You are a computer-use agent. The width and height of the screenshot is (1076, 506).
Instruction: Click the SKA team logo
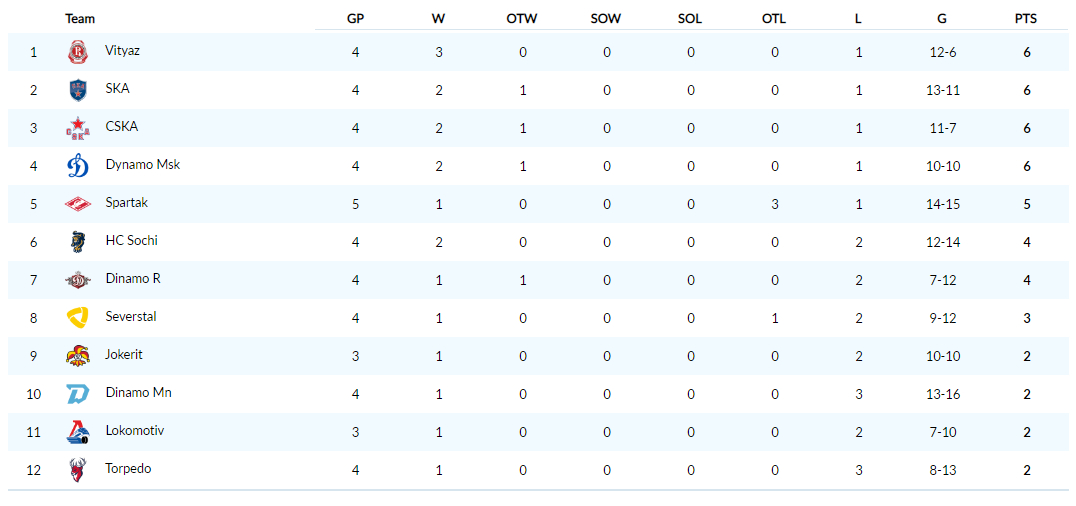78,90
